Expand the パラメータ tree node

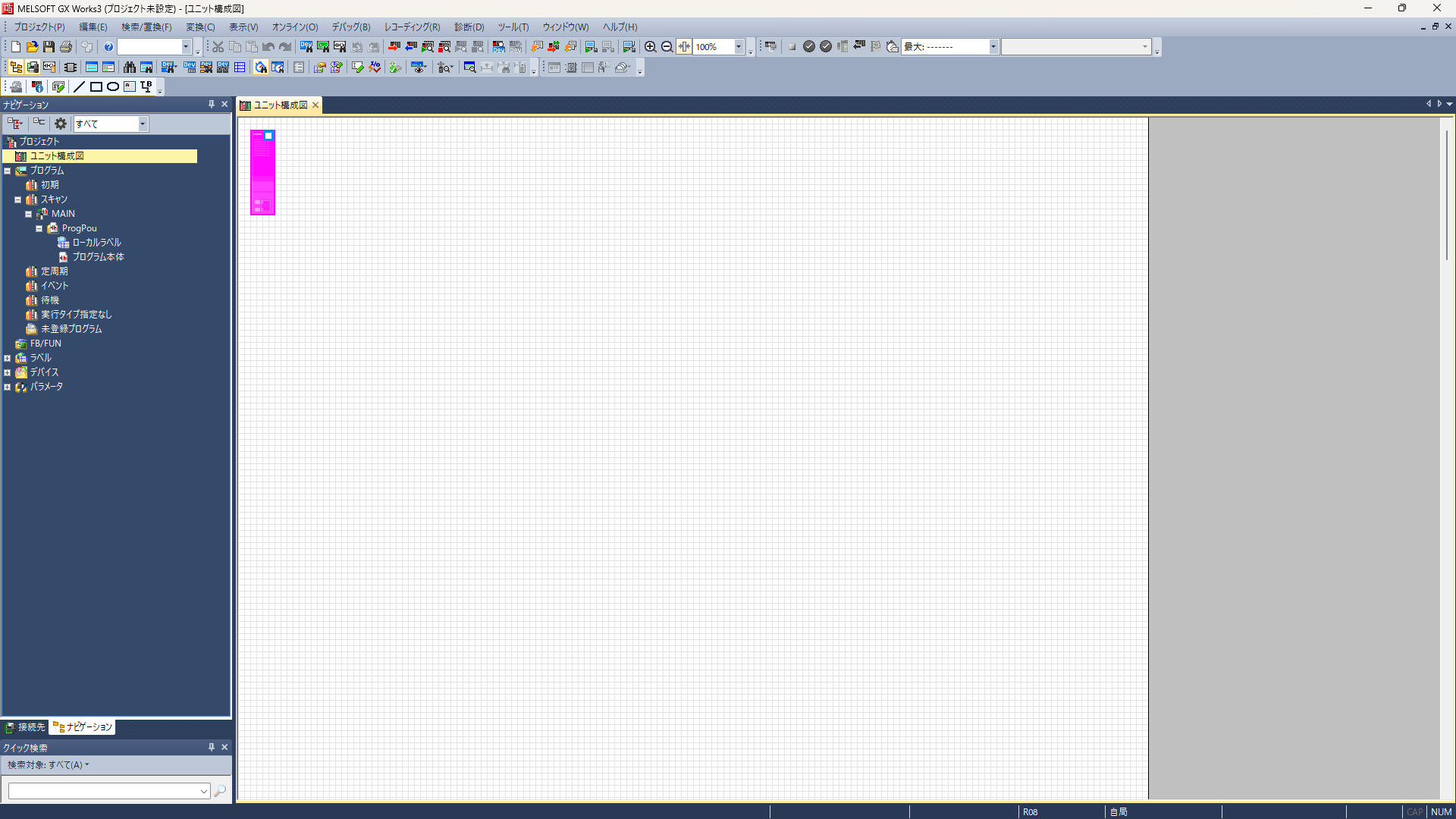[x=8, y=387]
